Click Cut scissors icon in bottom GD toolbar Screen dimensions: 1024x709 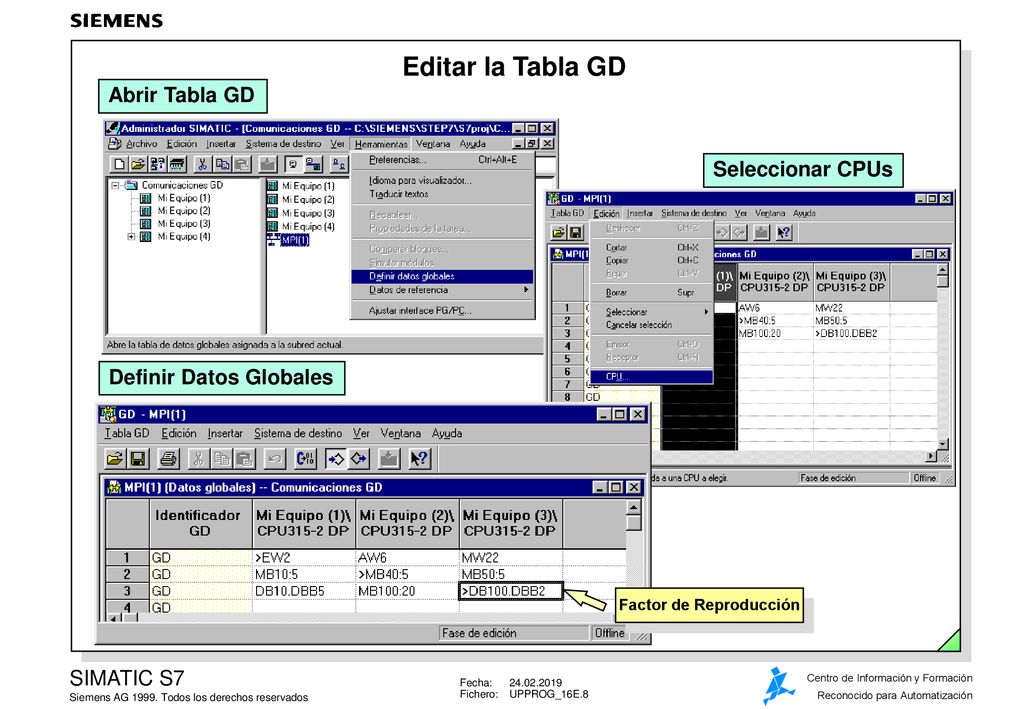click(198, 459)
